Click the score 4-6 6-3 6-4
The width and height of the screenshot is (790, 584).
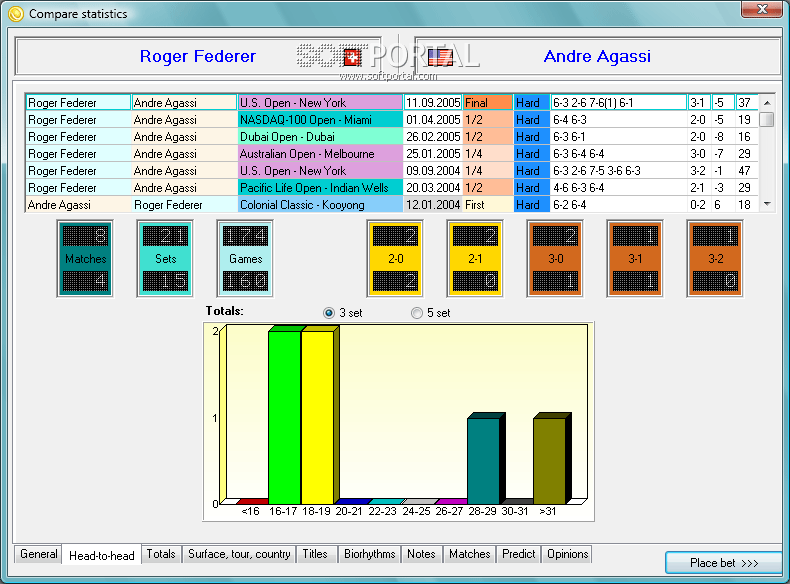(x=619, y=188)
